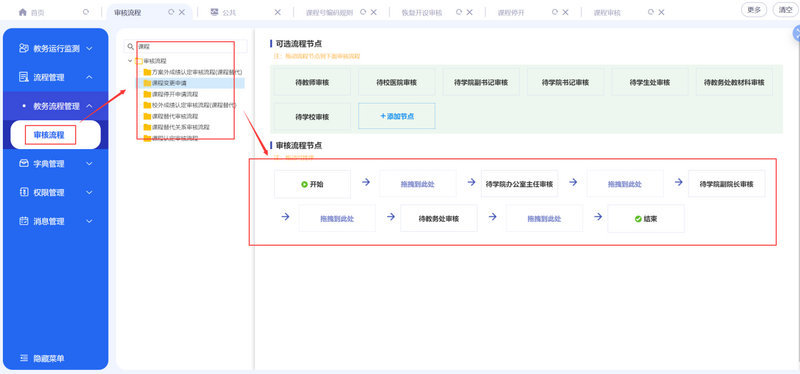Screen dimensions: 800x374
Task: Close the 恢复开设审核 tab
Action: coord(469,12)
